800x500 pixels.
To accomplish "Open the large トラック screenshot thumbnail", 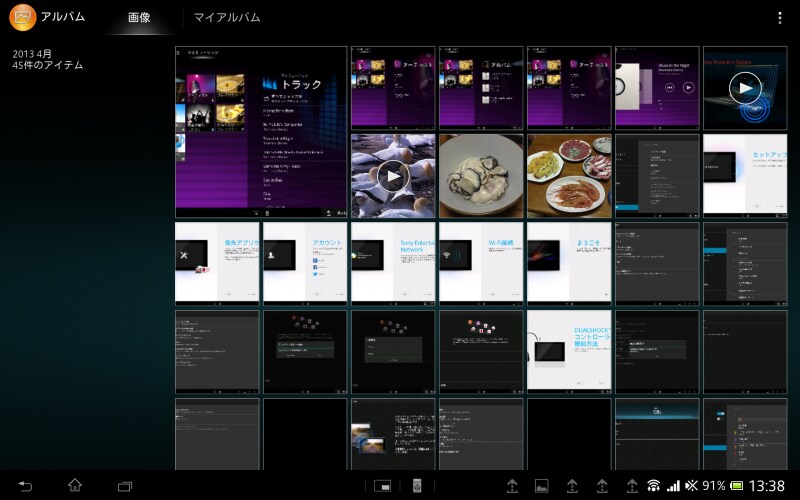I will (261, 132).
